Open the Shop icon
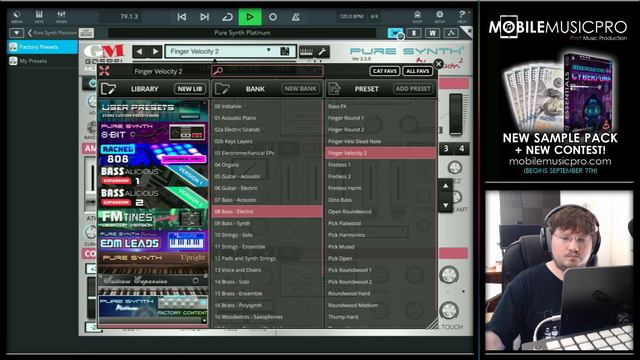The width and height of the screenshot is (640, 360). (x=417, y=16)
